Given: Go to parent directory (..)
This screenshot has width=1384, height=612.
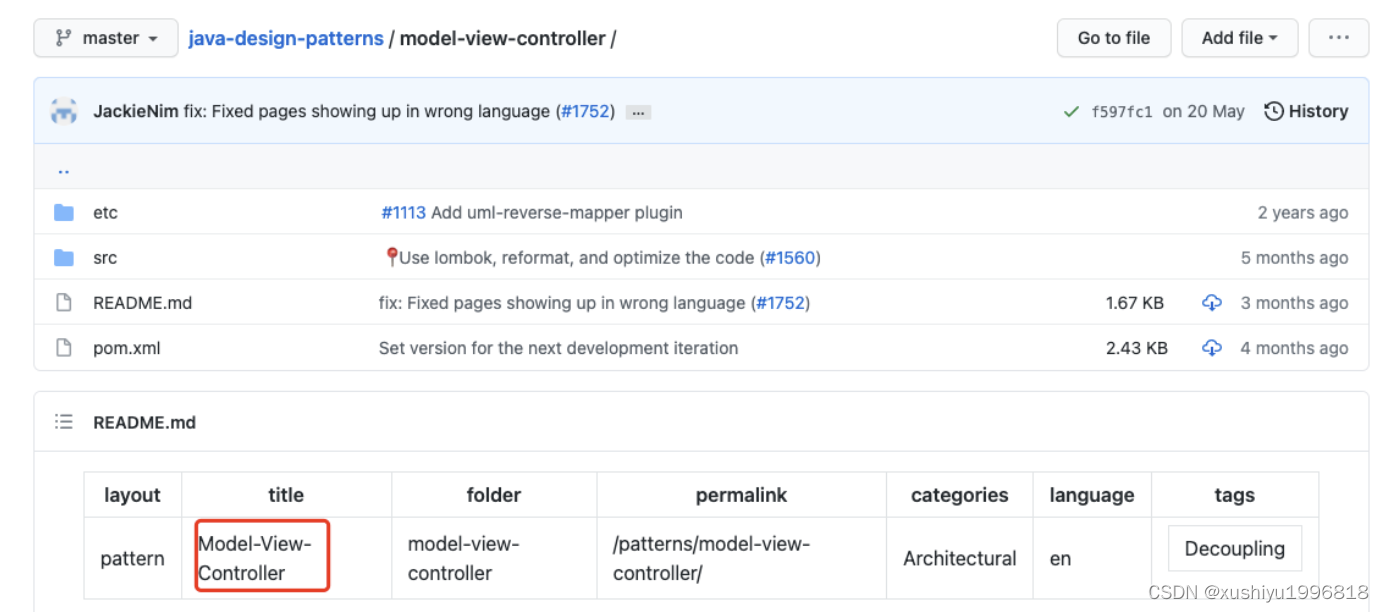Looking at the screenshot, I should 64,169.
